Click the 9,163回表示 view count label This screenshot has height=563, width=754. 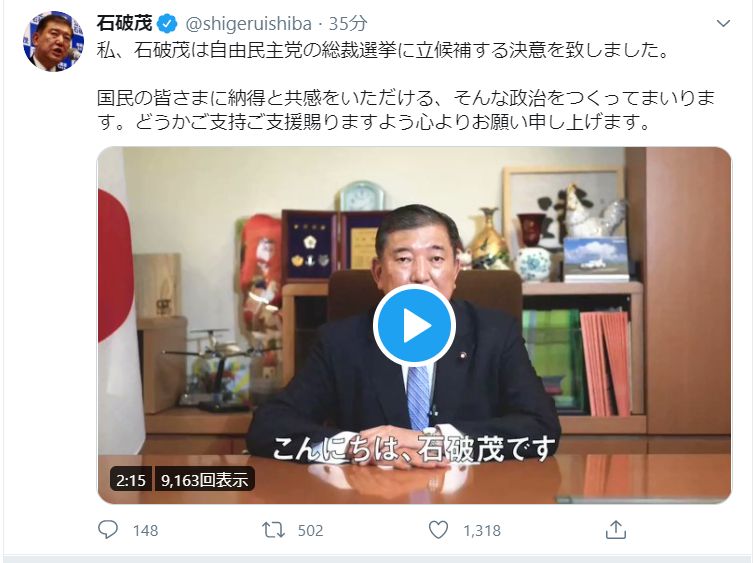(204, 479)
